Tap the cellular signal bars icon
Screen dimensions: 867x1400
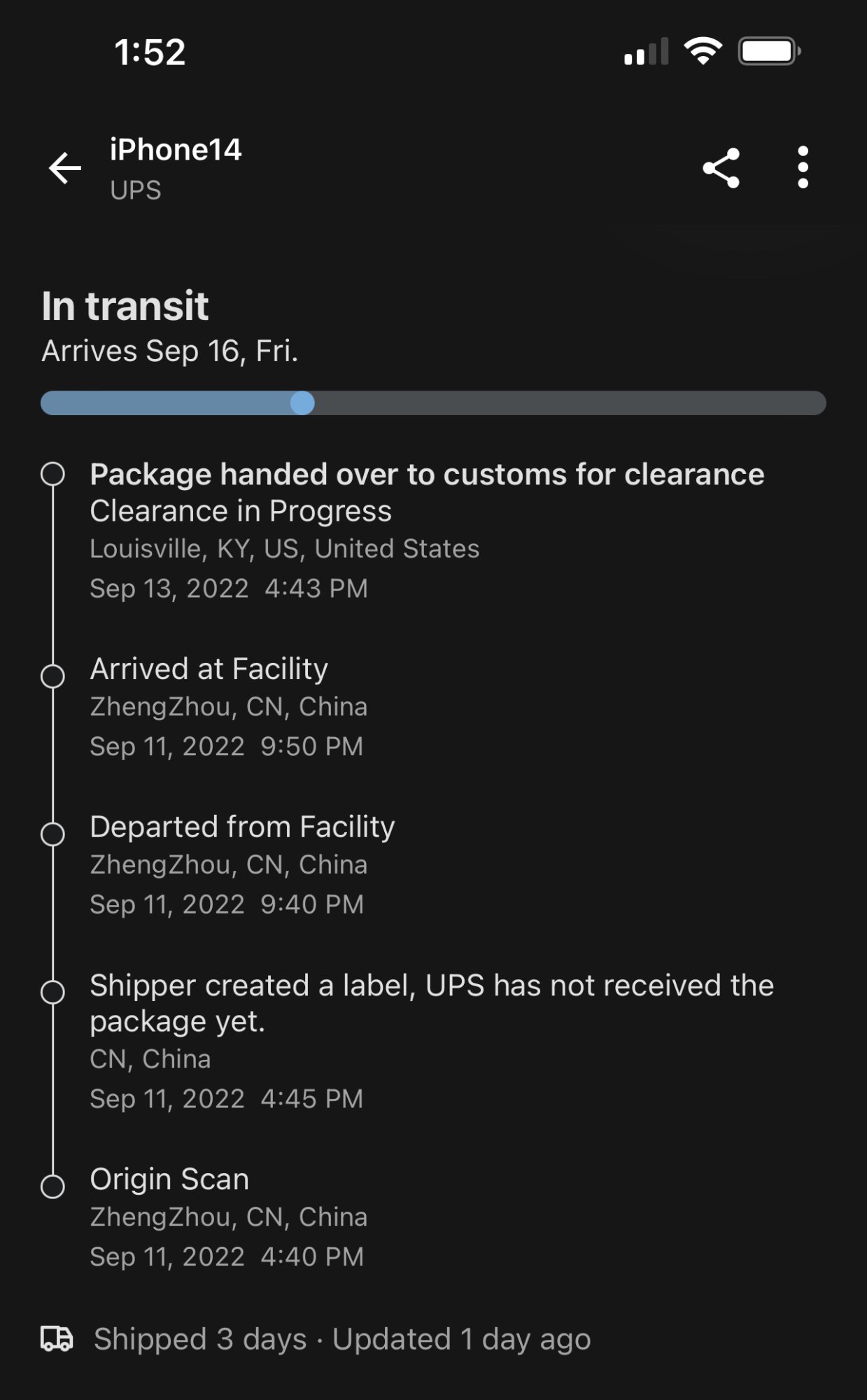(646, 52)
